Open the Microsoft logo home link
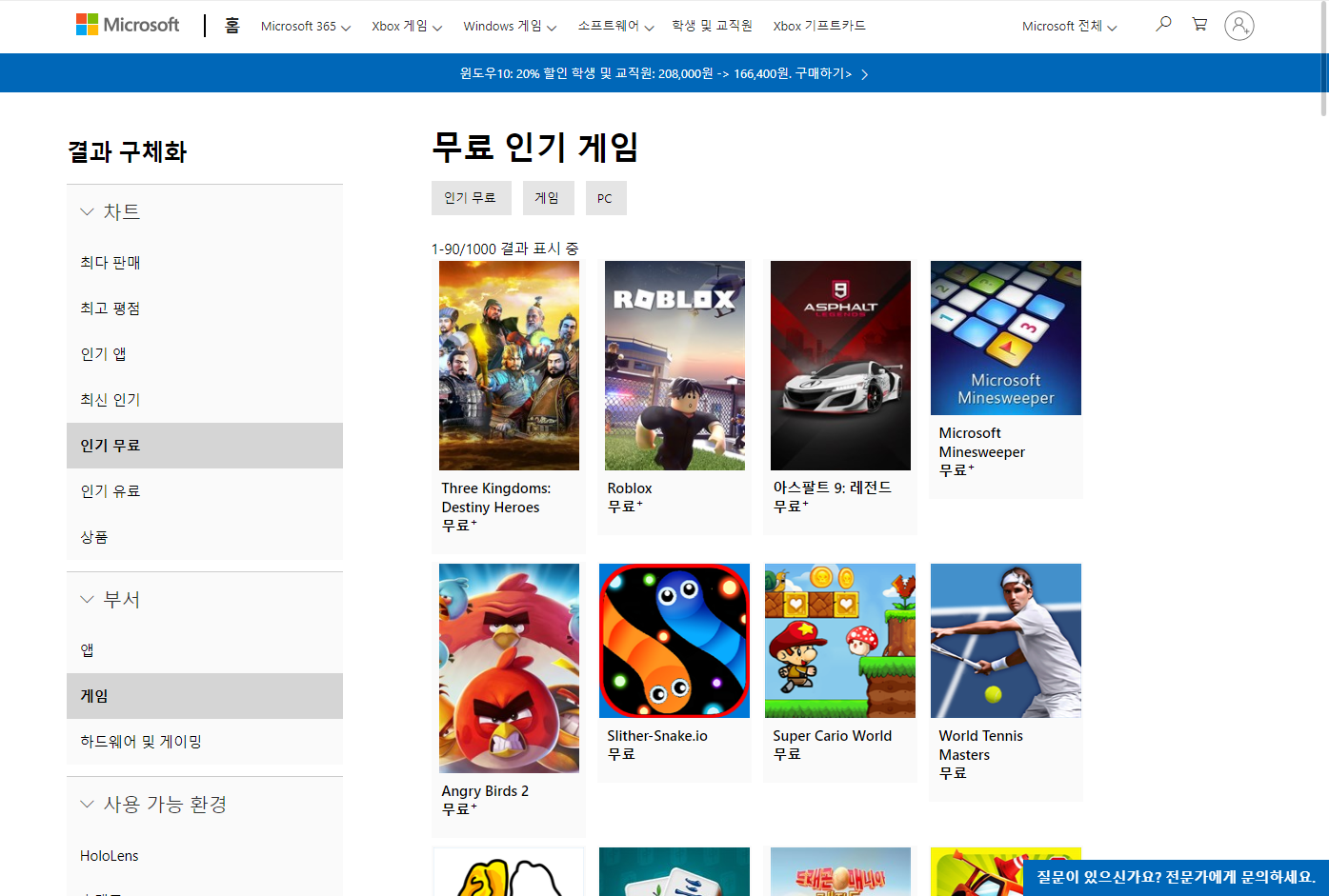Viewport: 1329px width, 896px height. tap(128, 25)
